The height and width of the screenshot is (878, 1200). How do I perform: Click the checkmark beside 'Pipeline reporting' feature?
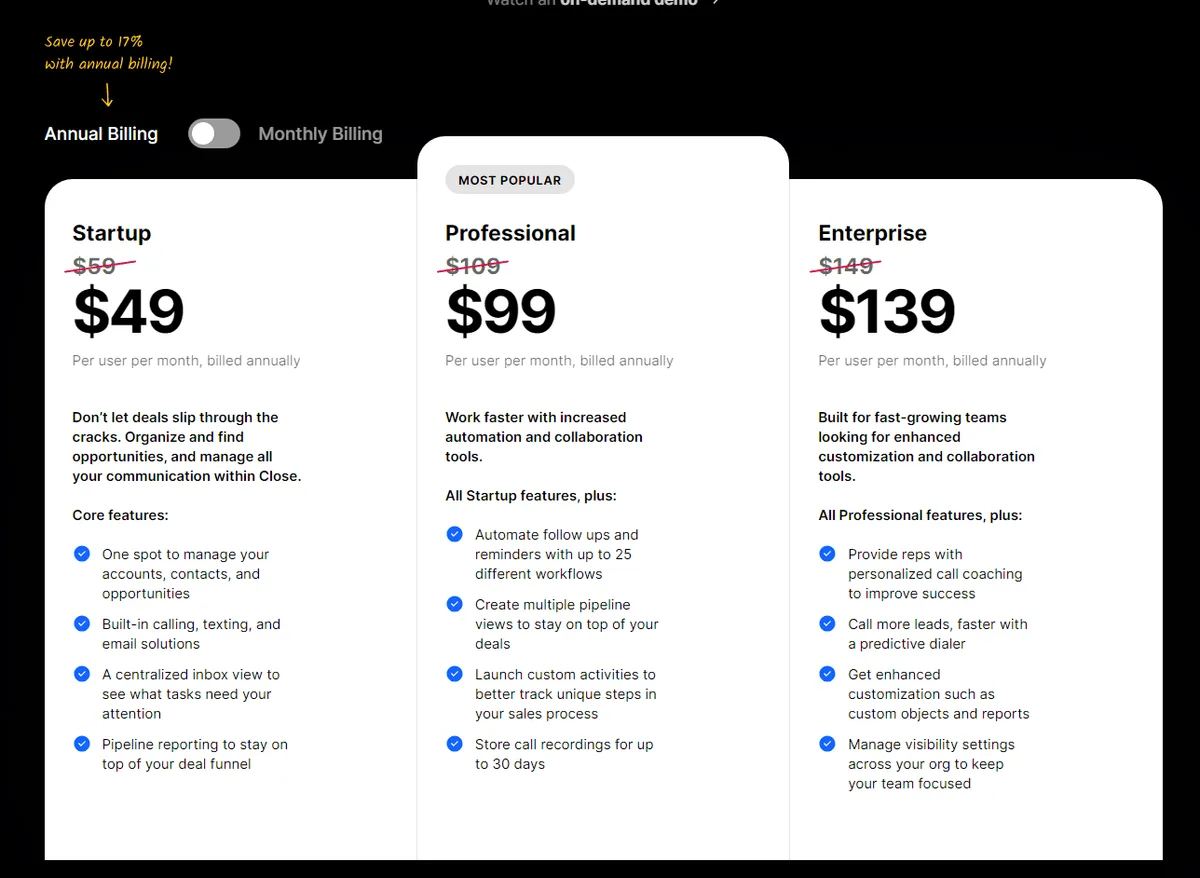82,744
